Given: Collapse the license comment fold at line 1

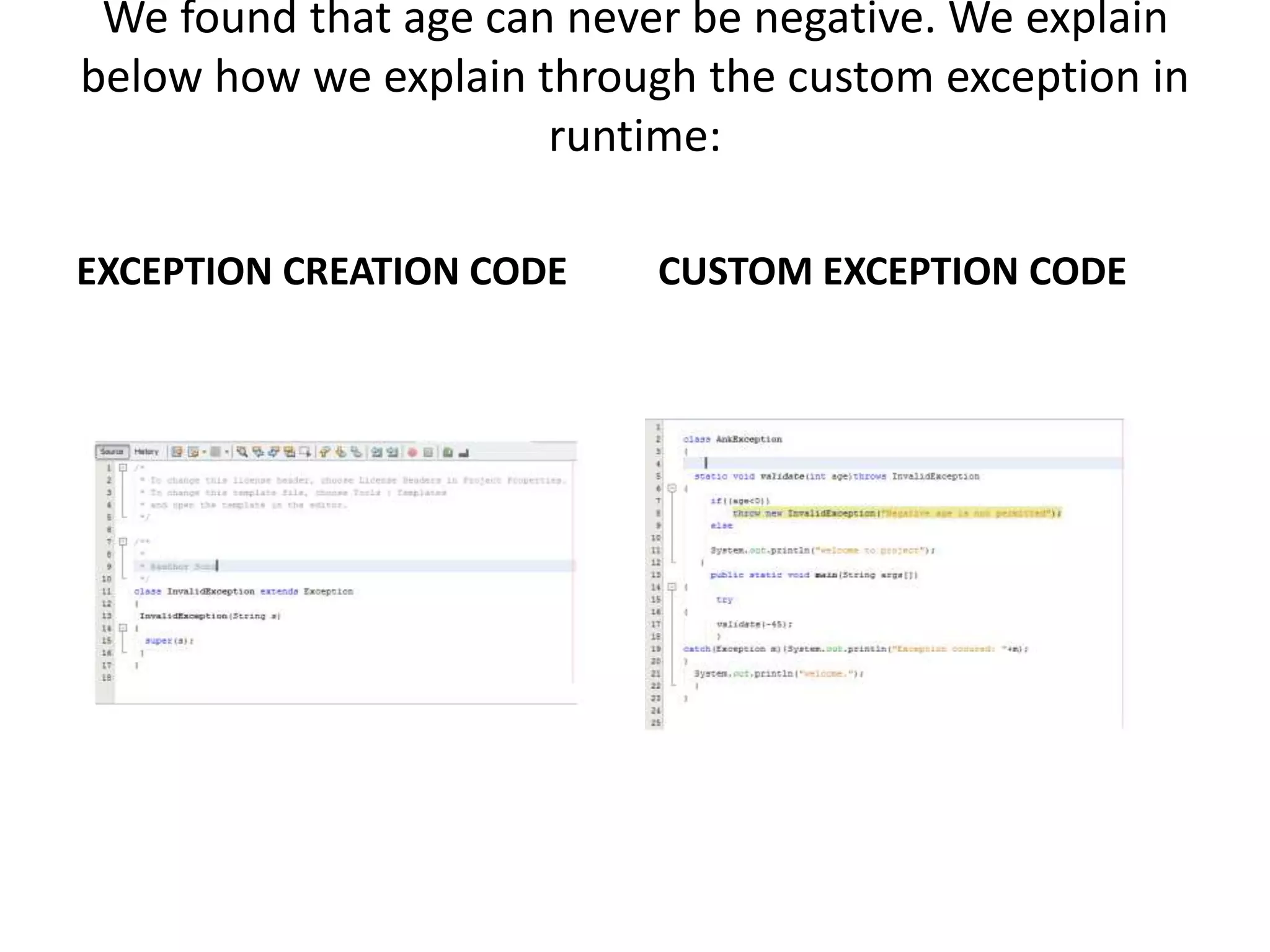Looking at the screenshot, I should 123,467.
